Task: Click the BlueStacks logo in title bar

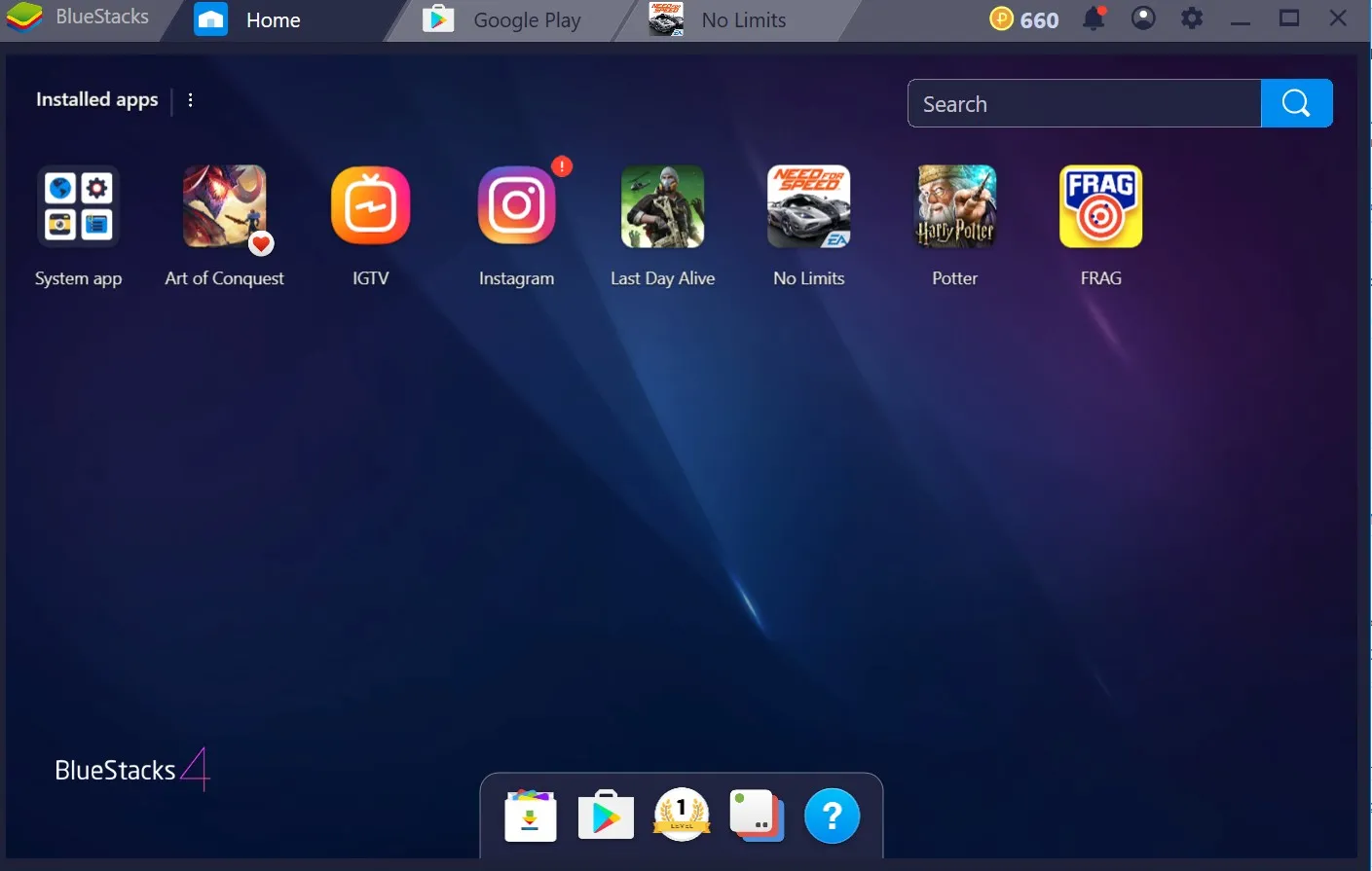Action: click(x=24, y=18)
